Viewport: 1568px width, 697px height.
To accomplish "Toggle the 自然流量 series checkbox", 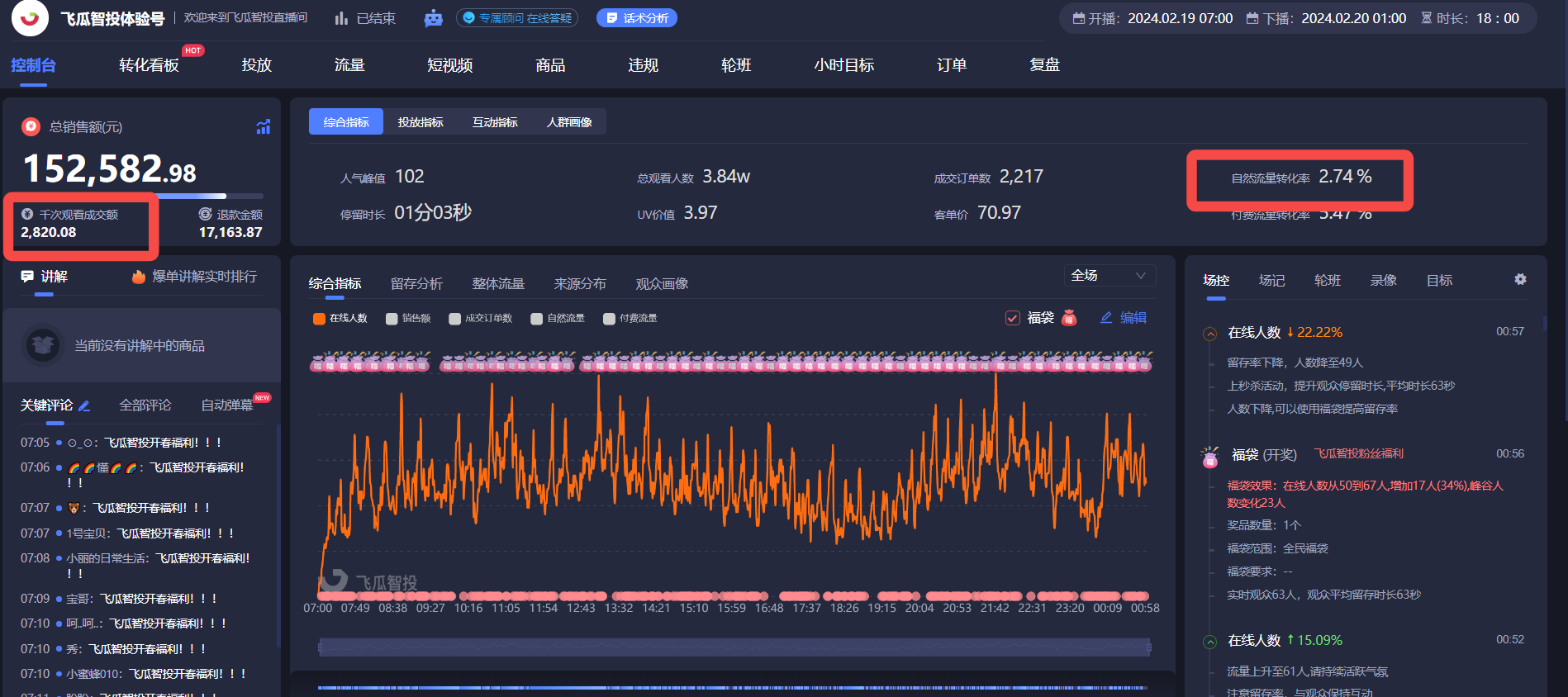I will click(x=537, y=319).
